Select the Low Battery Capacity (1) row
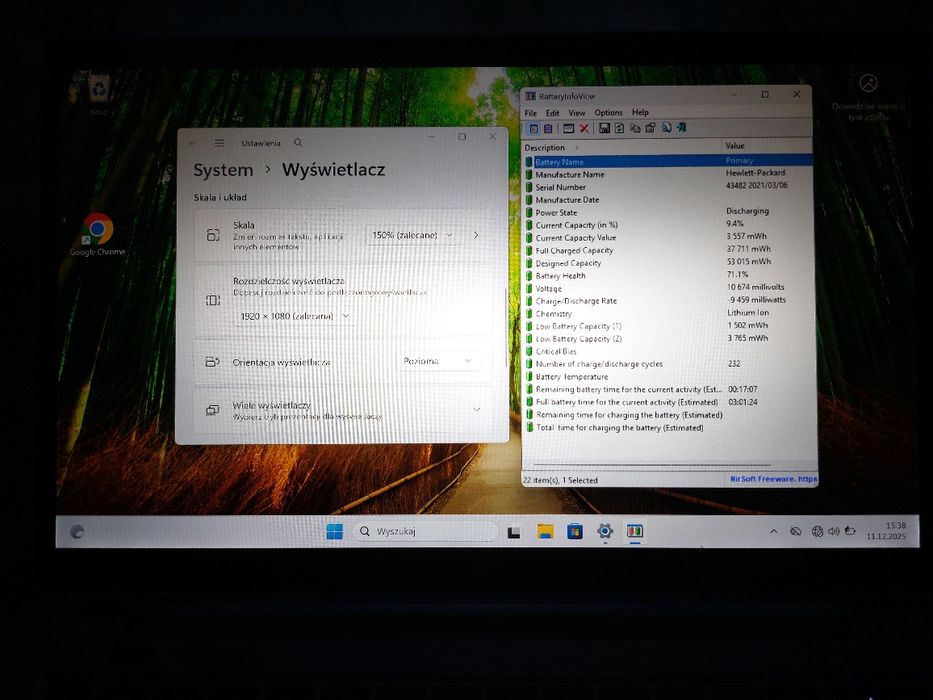 pos(668,326)
